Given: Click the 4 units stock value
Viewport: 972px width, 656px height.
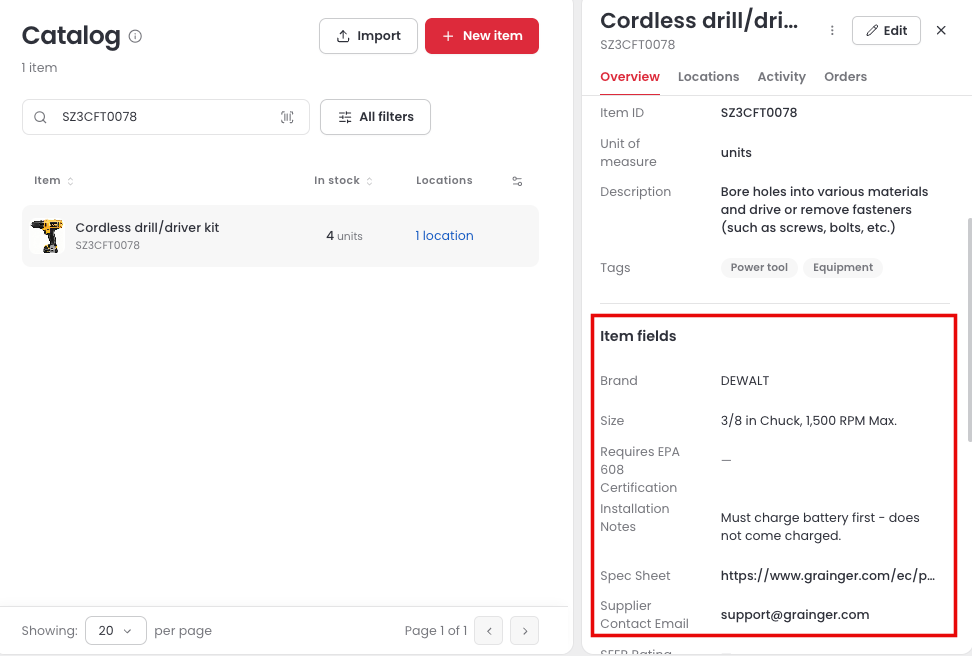Looking at the screenshot, I should 344,236.
